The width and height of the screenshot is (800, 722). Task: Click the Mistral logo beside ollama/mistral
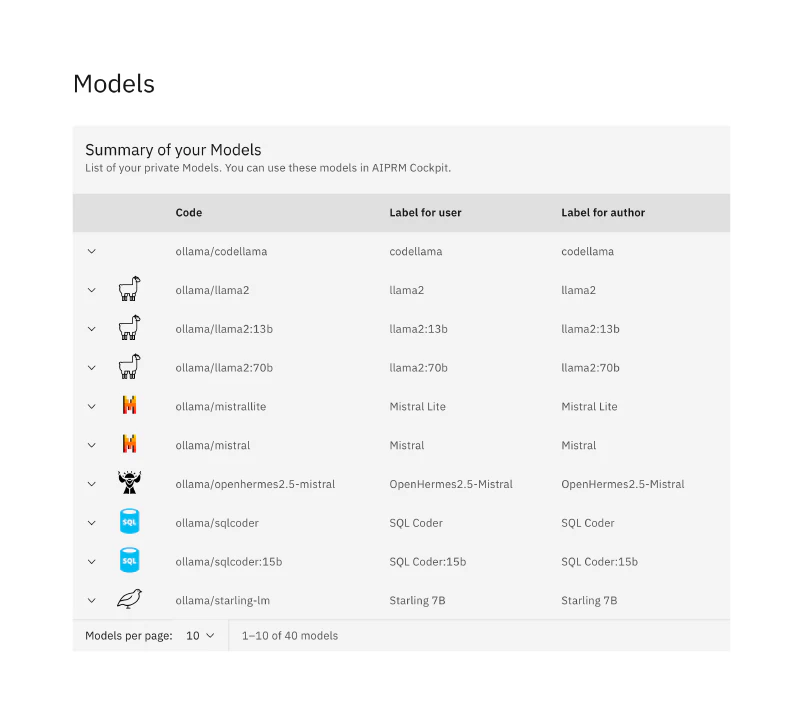pos(130,444)
